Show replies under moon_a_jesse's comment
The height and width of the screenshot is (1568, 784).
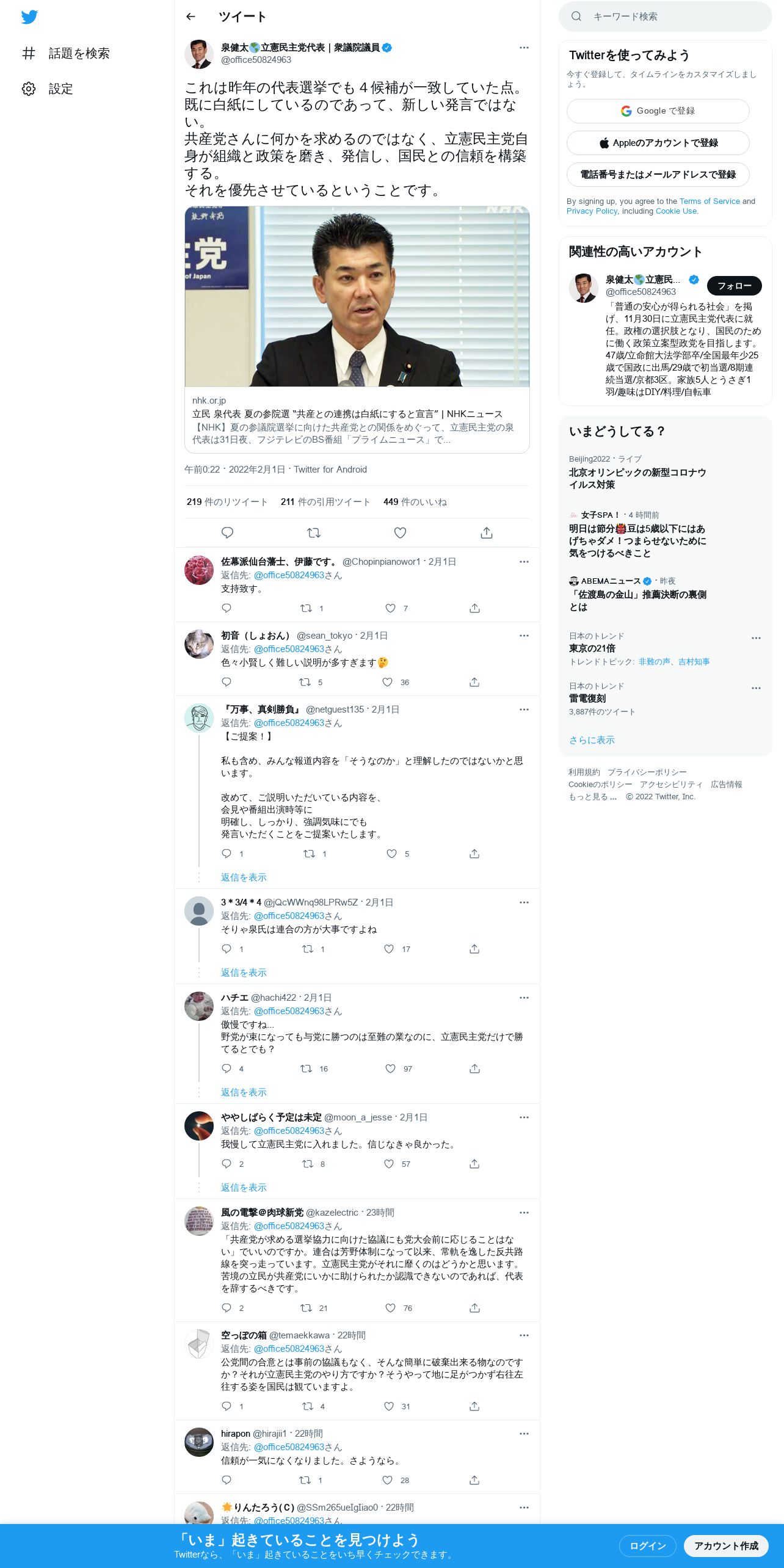244,1188
